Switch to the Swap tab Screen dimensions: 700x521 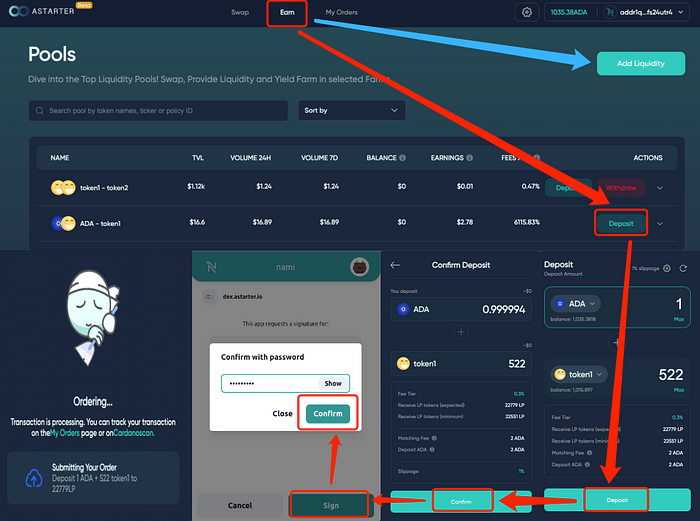click(x=240, y=13)
